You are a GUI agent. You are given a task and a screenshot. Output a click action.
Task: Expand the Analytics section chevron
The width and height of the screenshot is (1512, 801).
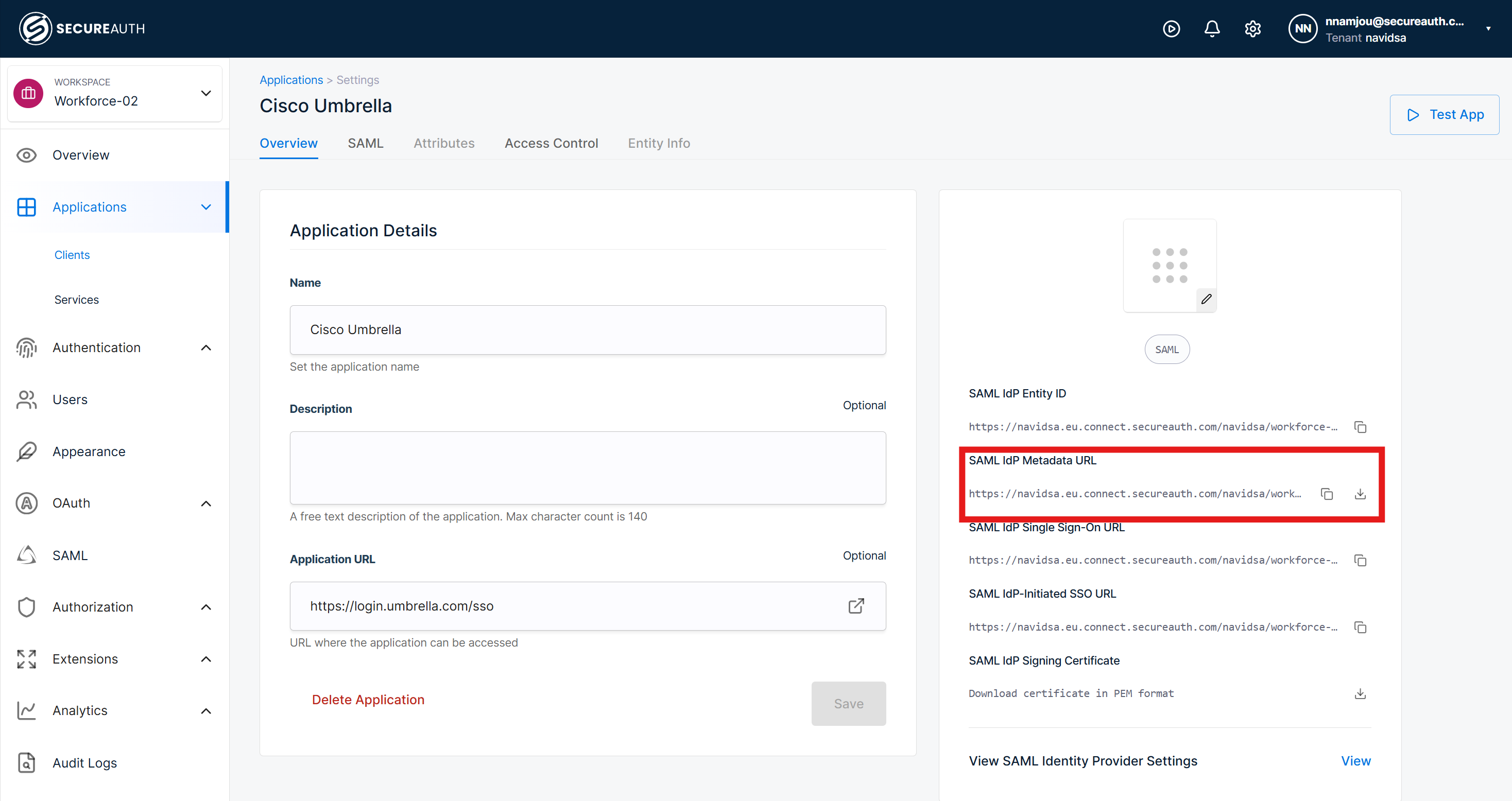tap(206, 710)
